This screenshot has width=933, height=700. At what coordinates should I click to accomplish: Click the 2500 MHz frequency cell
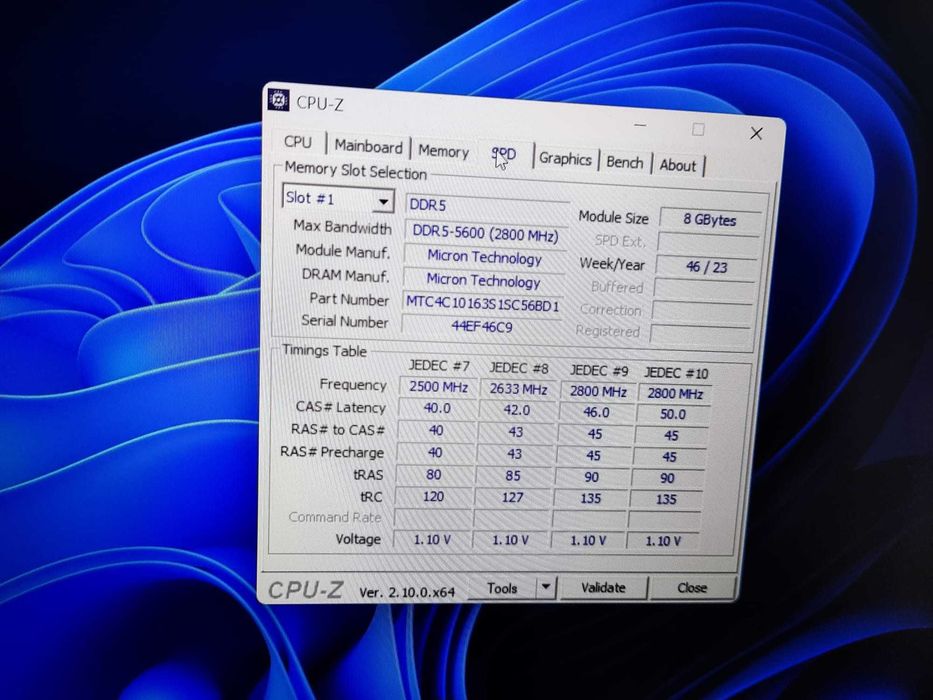coord(439,387)
